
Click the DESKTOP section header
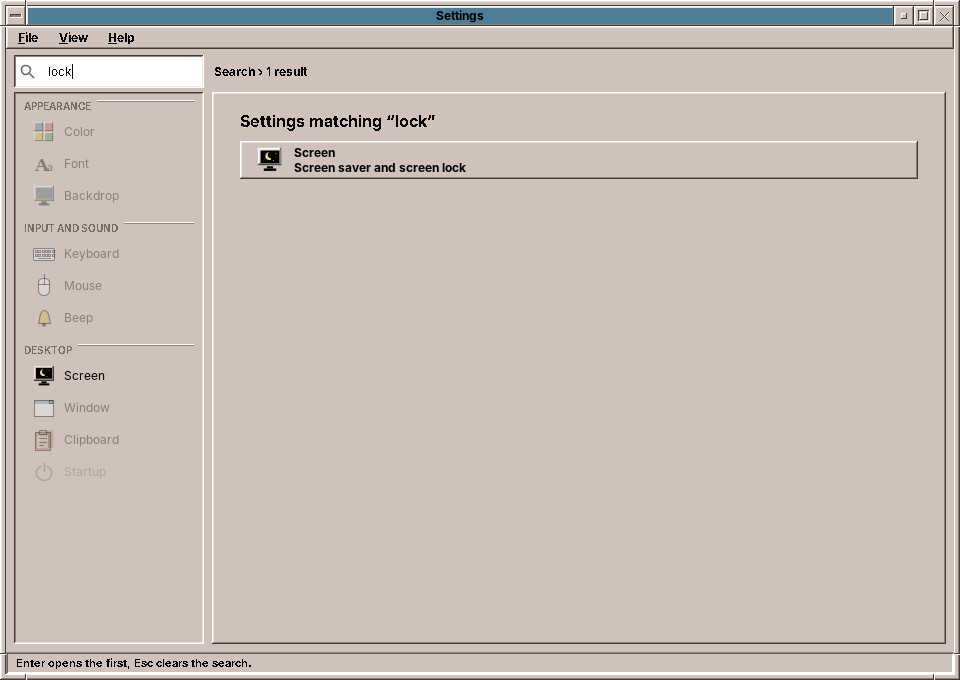click(x=48, y=350)
